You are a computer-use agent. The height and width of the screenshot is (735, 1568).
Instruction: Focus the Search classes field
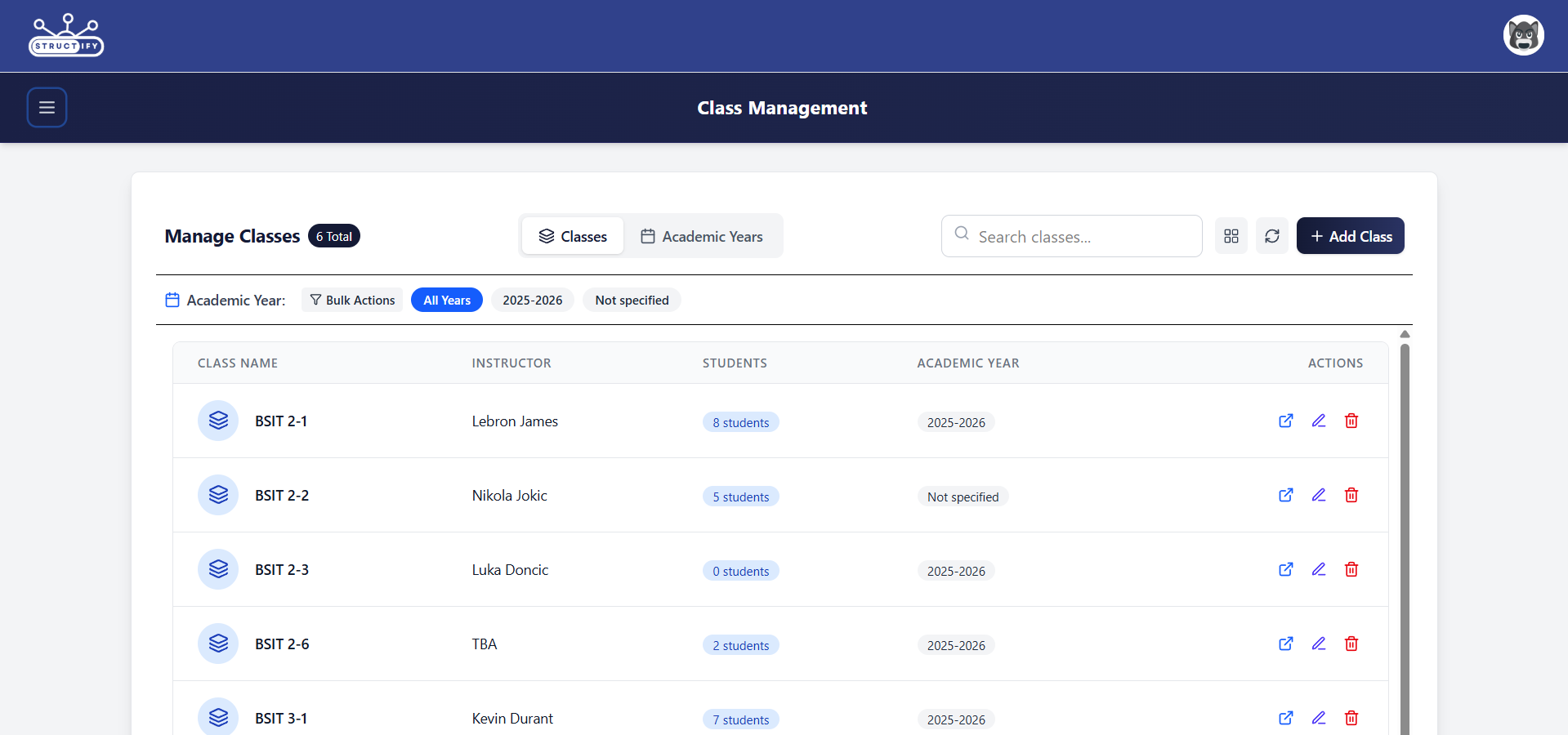[1071, 236]
